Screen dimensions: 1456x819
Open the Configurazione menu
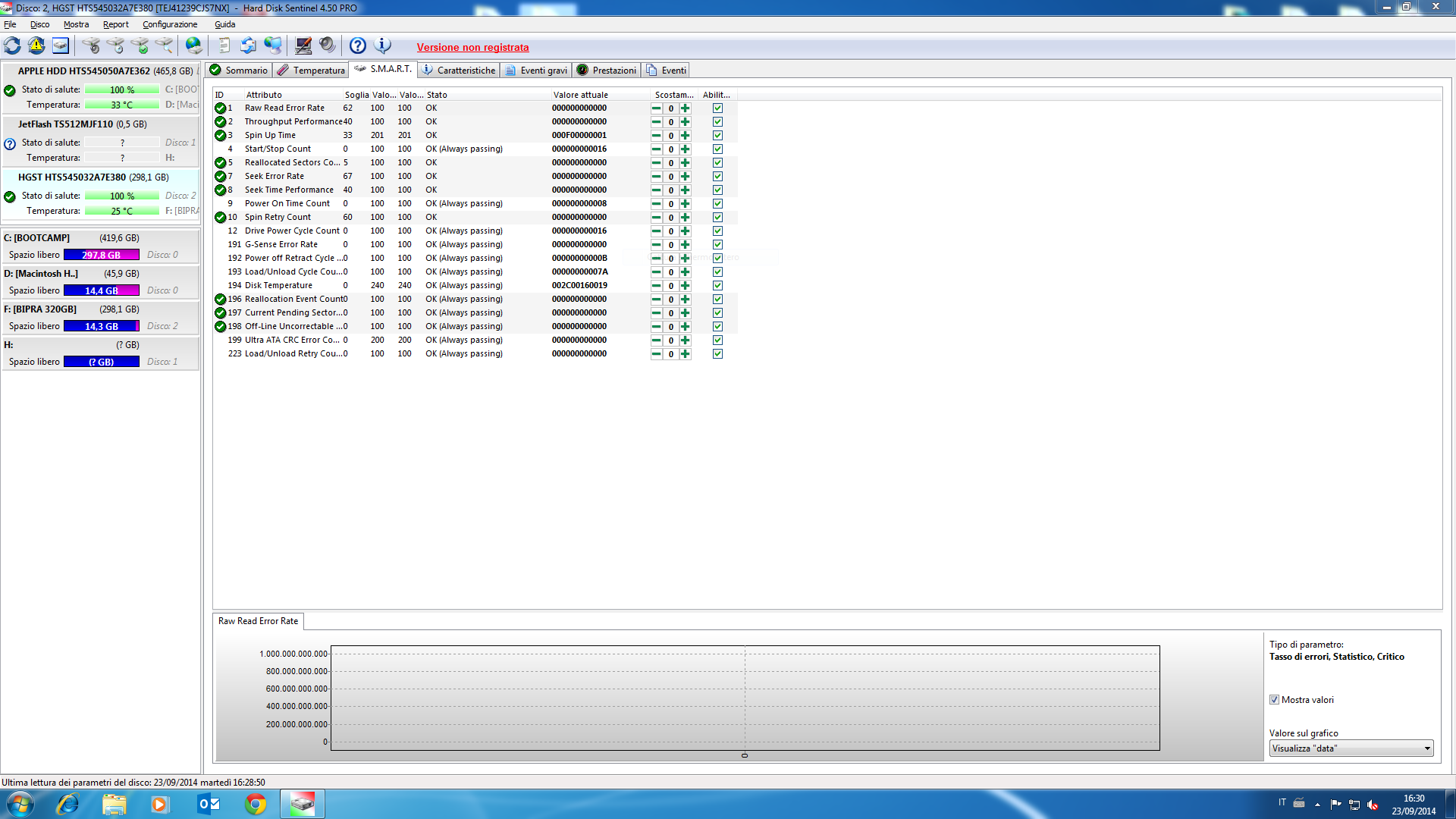(170, 24)
